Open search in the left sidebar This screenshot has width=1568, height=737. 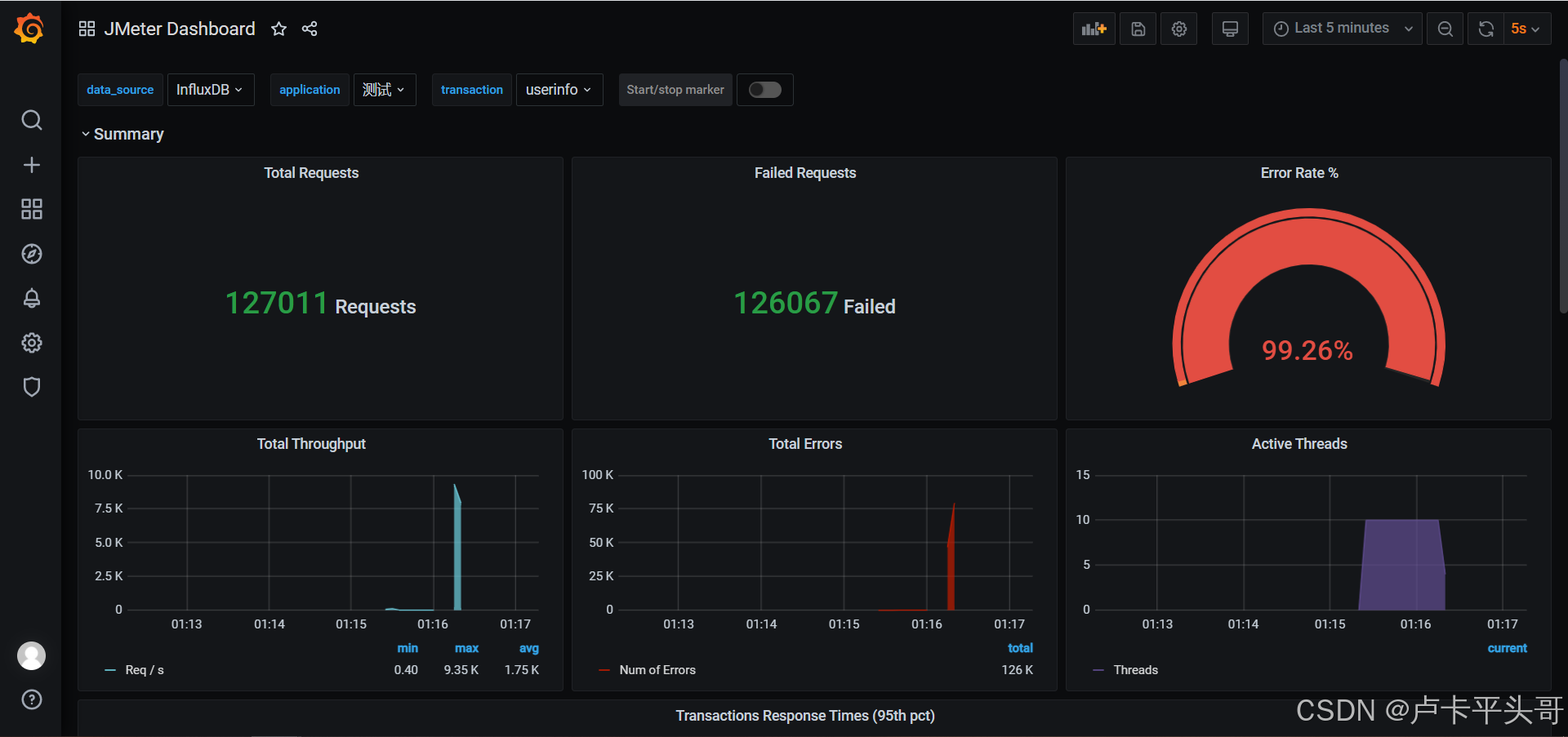point(31,120)
